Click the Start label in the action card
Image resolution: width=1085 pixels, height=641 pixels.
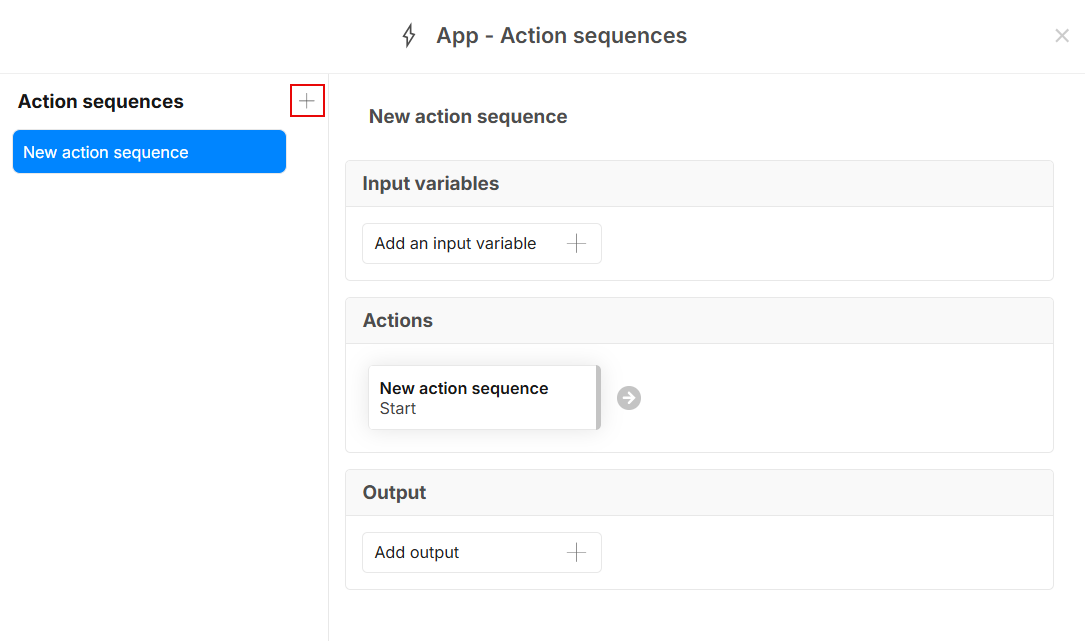point(398,409)
